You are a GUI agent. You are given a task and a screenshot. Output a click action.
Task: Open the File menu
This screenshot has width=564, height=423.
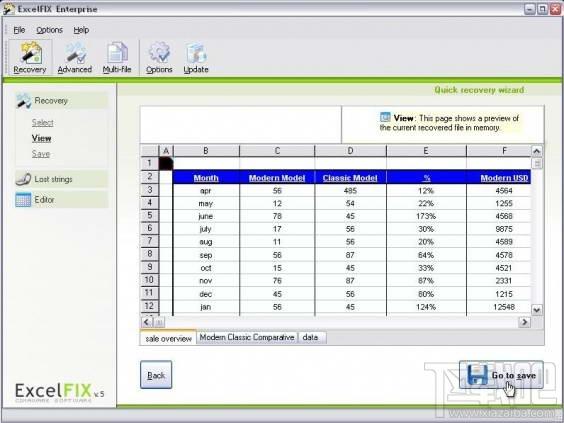pyautogui.click(x=19, y=30)
